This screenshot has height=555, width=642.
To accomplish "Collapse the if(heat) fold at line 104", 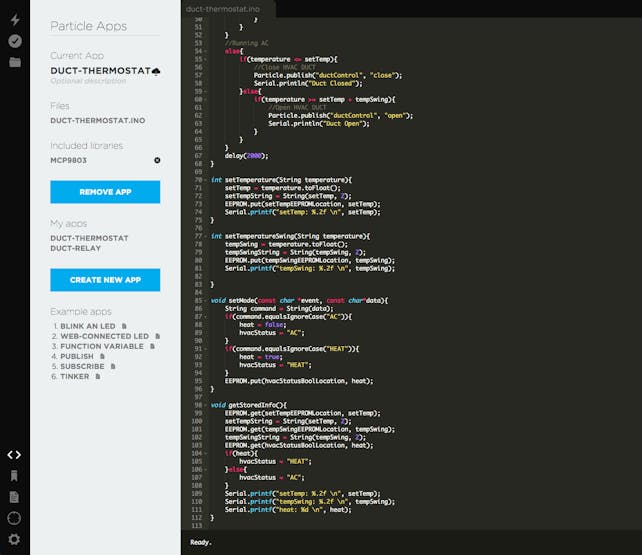I will coord(206,453).
